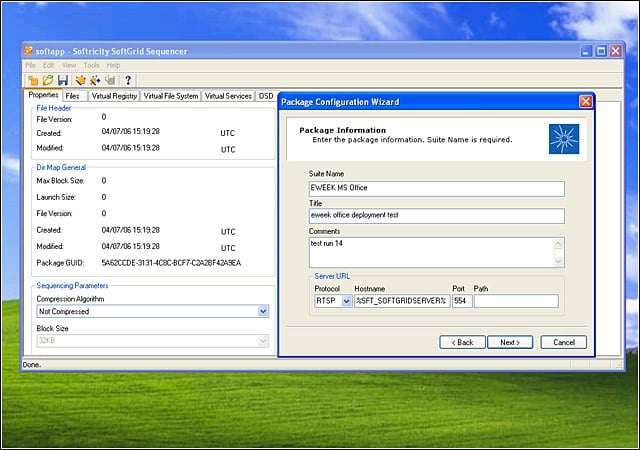Image resolution: width=640 pixels, height=450 pixels.
Task: Click the Package GUID value text
Action: pyautogui.click(x=171, y=263)
